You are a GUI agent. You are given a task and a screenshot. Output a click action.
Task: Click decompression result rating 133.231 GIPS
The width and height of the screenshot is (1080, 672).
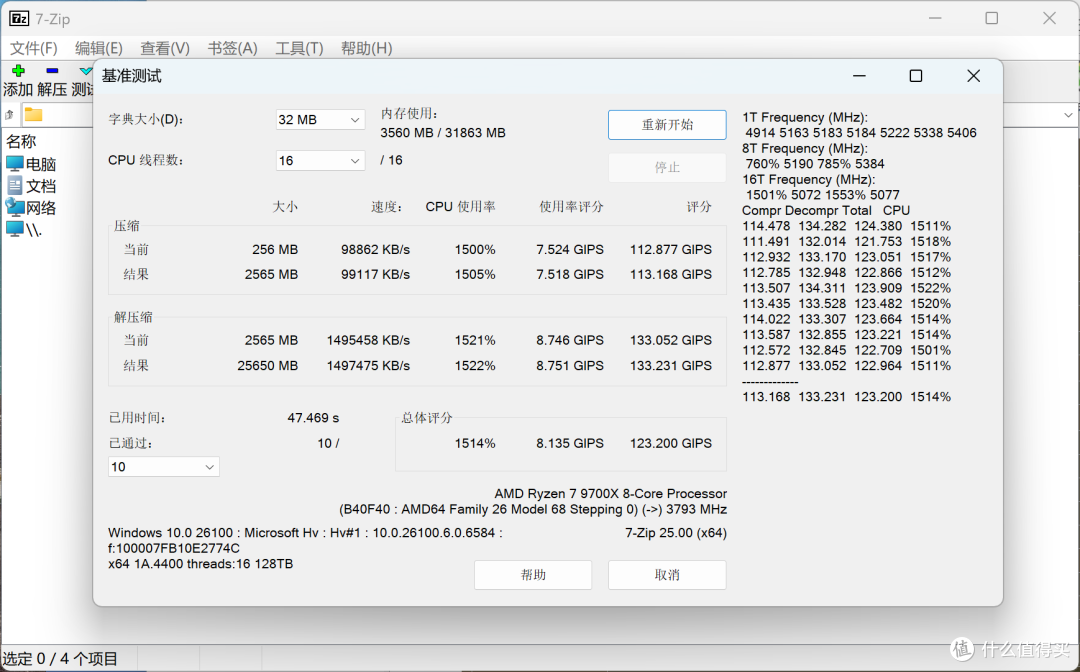[x=671, y=366]
